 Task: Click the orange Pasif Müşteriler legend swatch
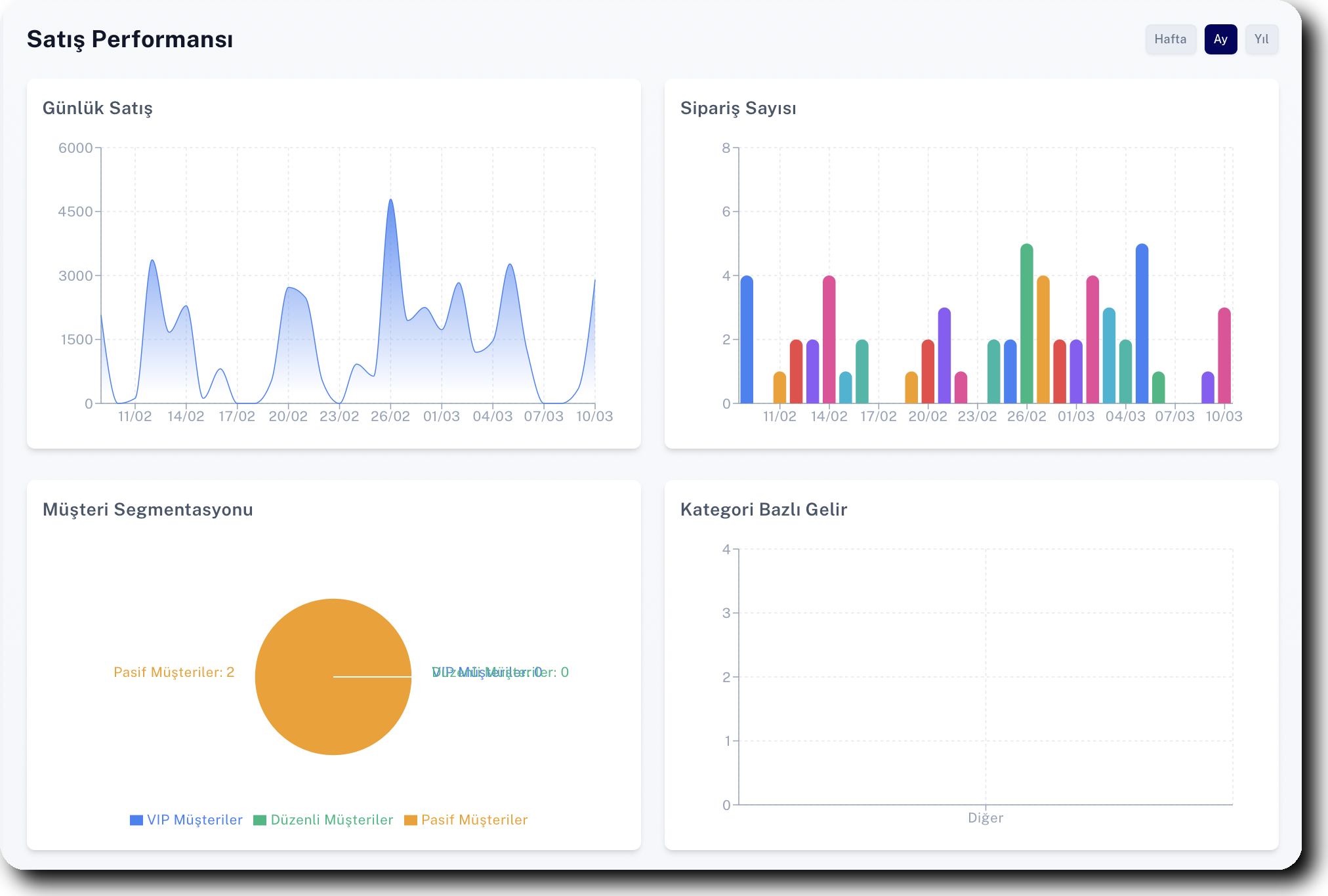click(x=411, y=820)
